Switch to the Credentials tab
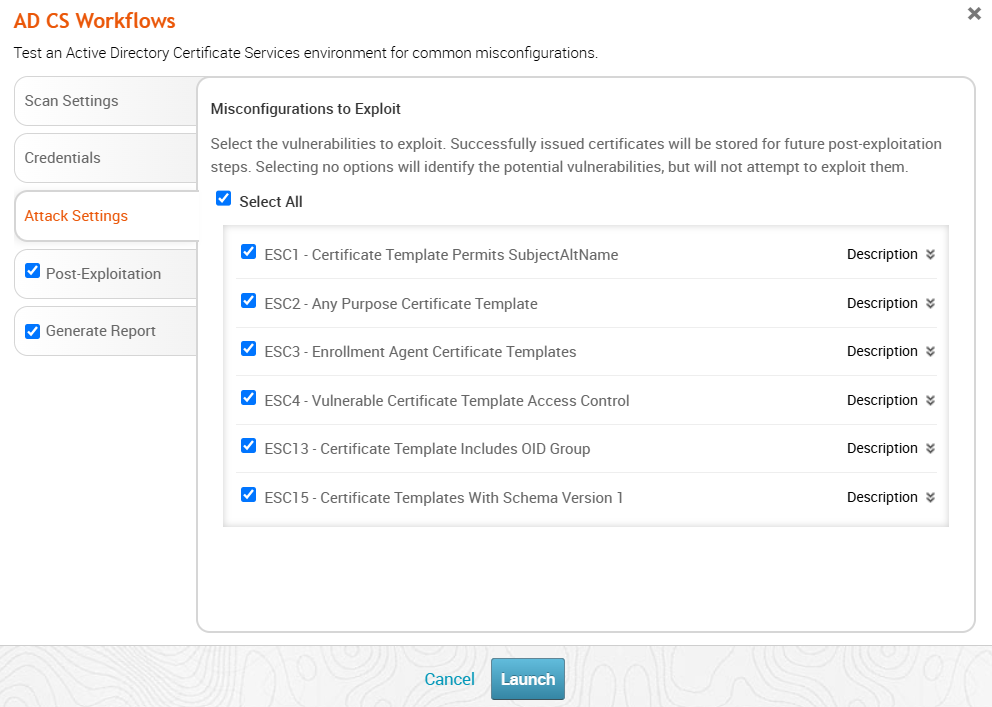 [x=62, y=158]
